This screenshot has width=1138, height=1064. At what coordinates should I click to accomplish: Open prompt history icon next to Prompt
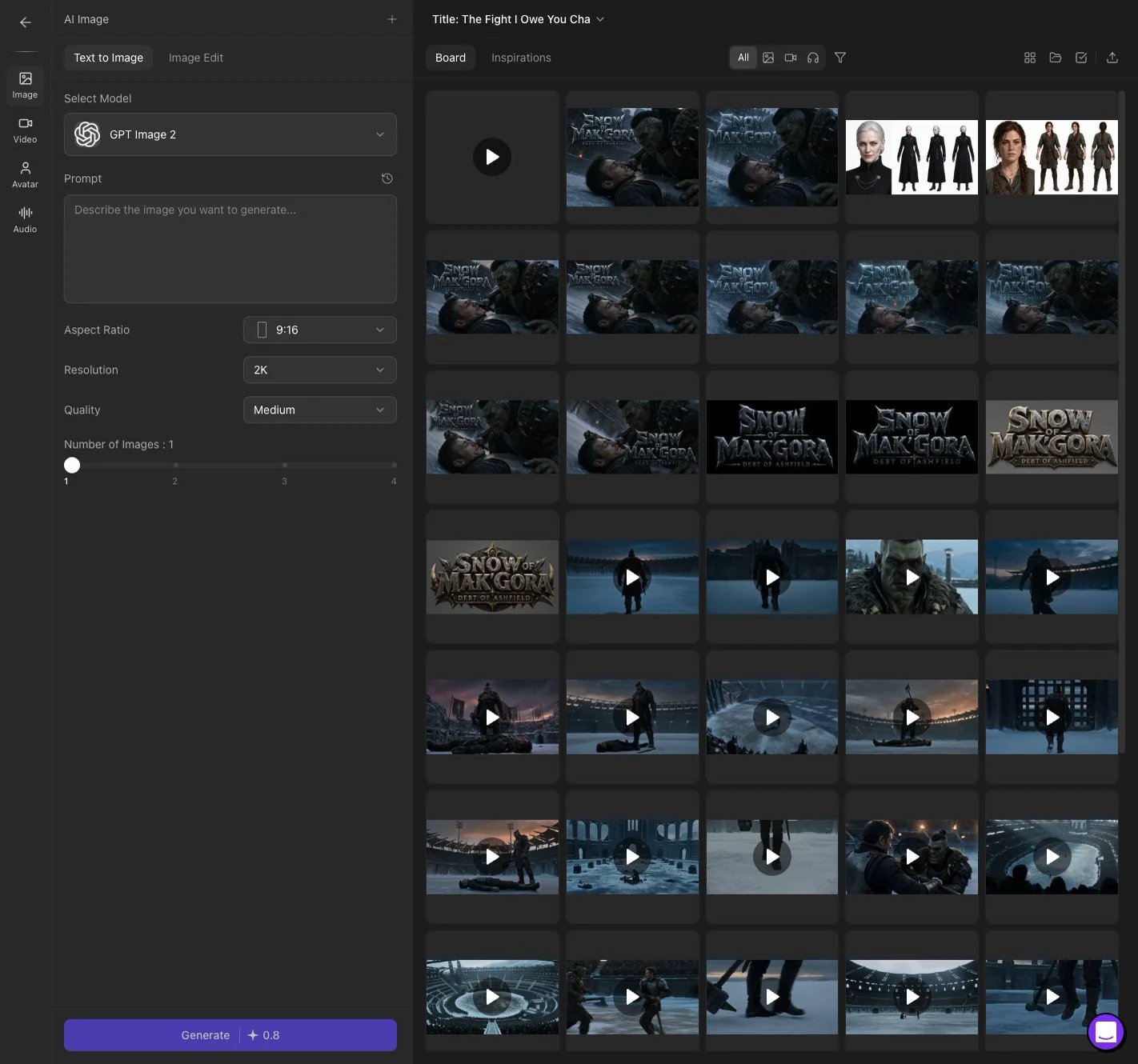click(387, 178)
